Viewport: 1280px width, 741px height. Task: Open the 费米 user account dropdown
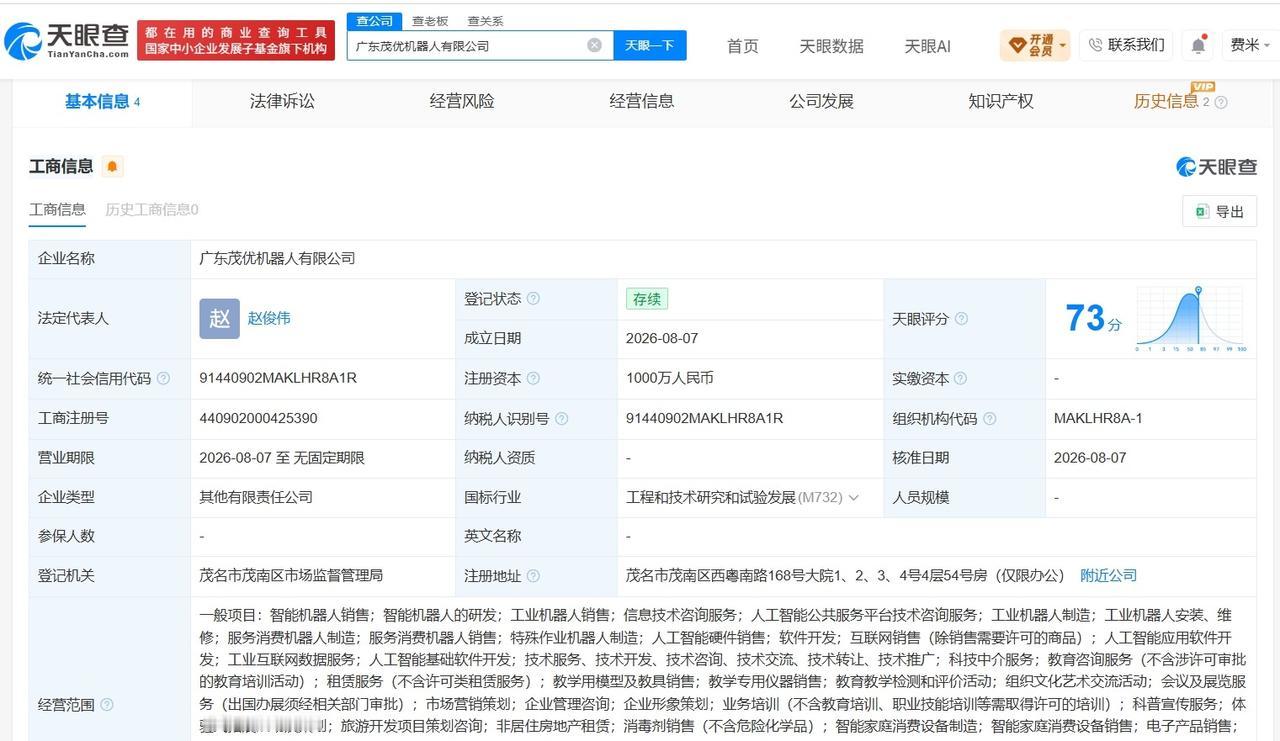pos(1250,45)
